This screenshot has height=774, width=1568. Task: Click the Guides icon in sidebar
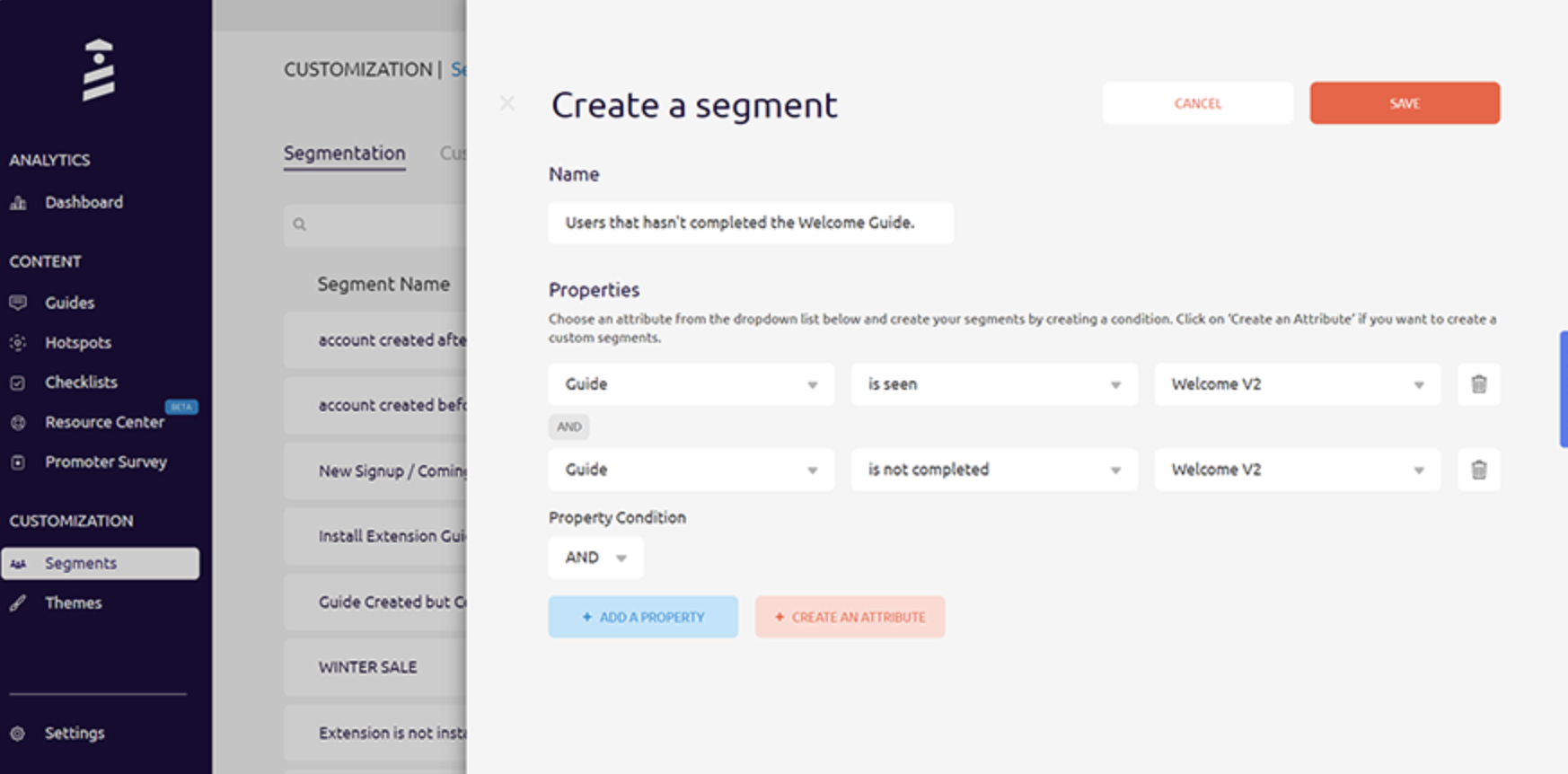(x=18, y=303)
